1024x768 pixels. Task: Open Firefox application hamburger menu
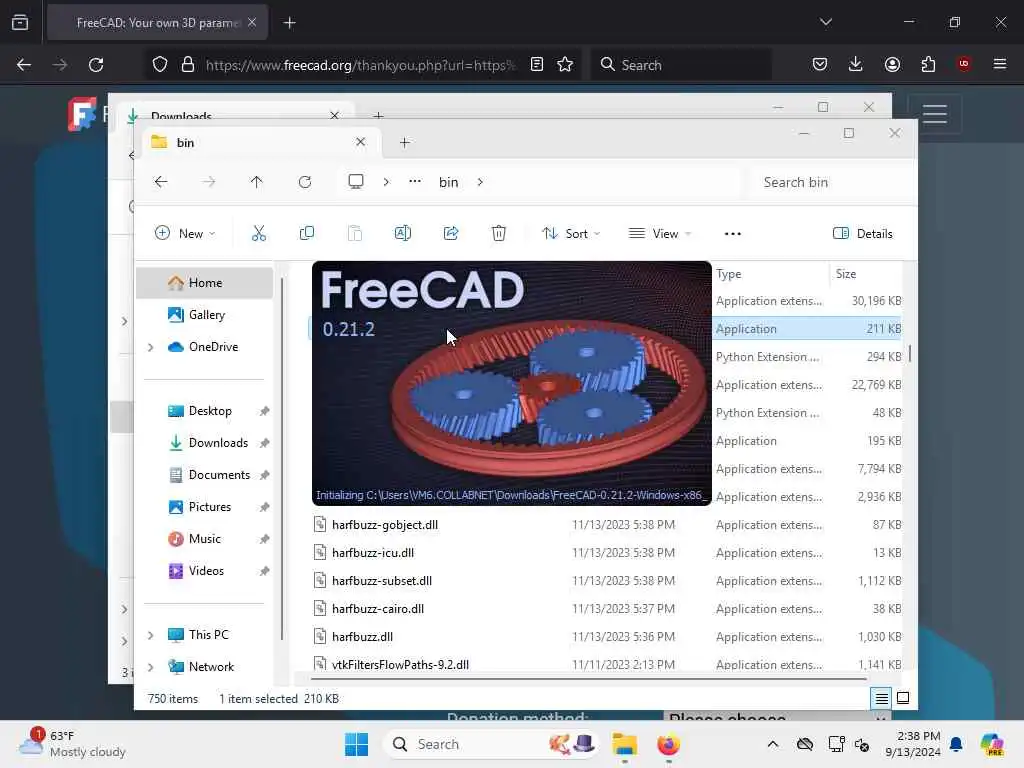pyautogui.click(x=999, y=64)
